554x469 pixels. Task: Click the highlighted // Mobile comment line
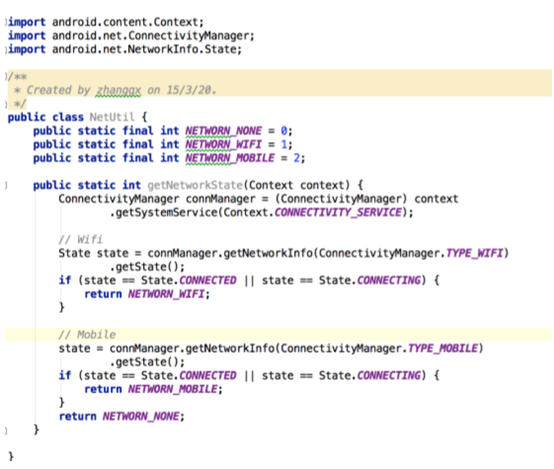coord(278,335)
